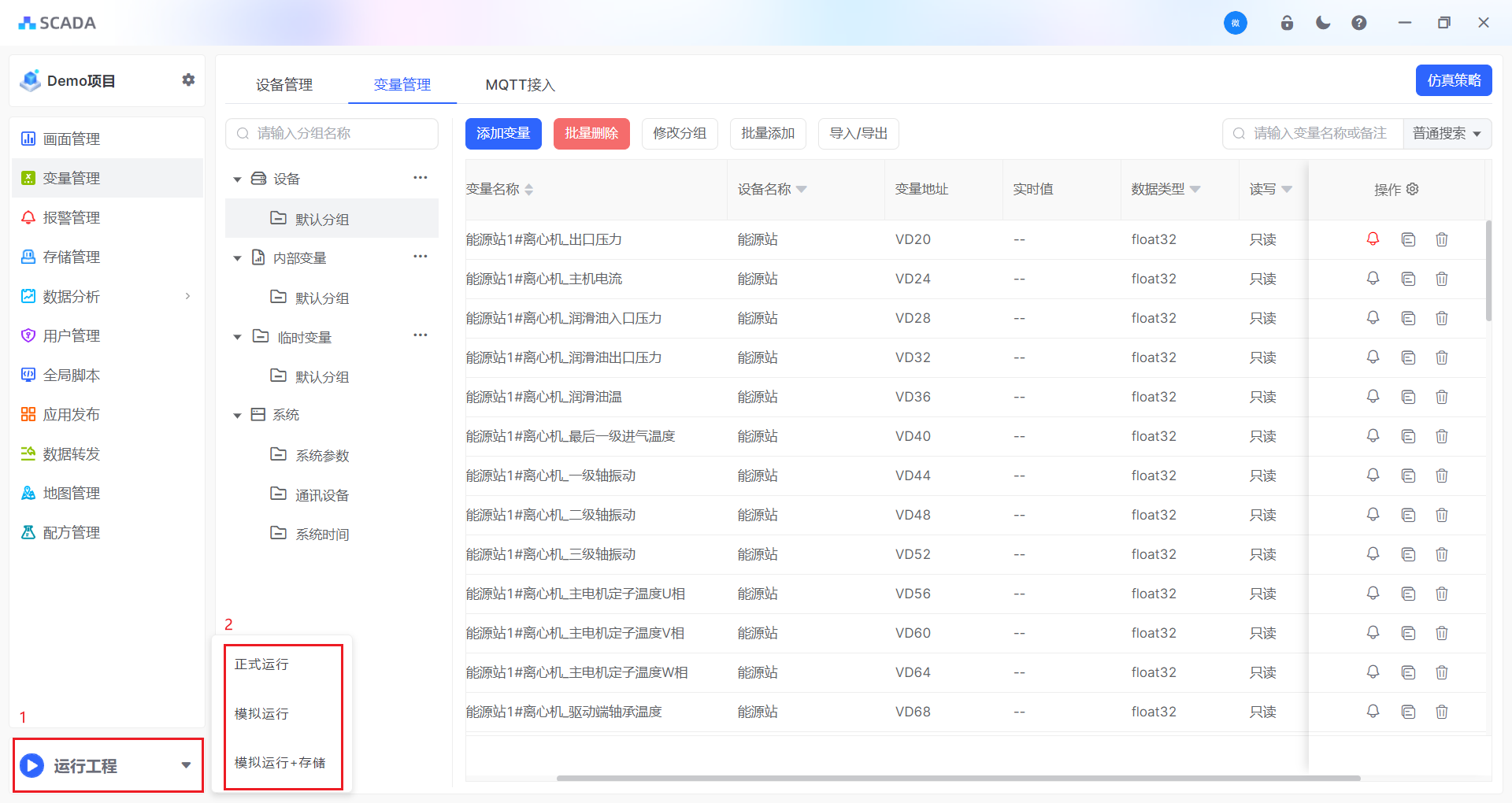
Task: Click the alarm bell icon on the VD20 row
Action: coord(1373,239)
